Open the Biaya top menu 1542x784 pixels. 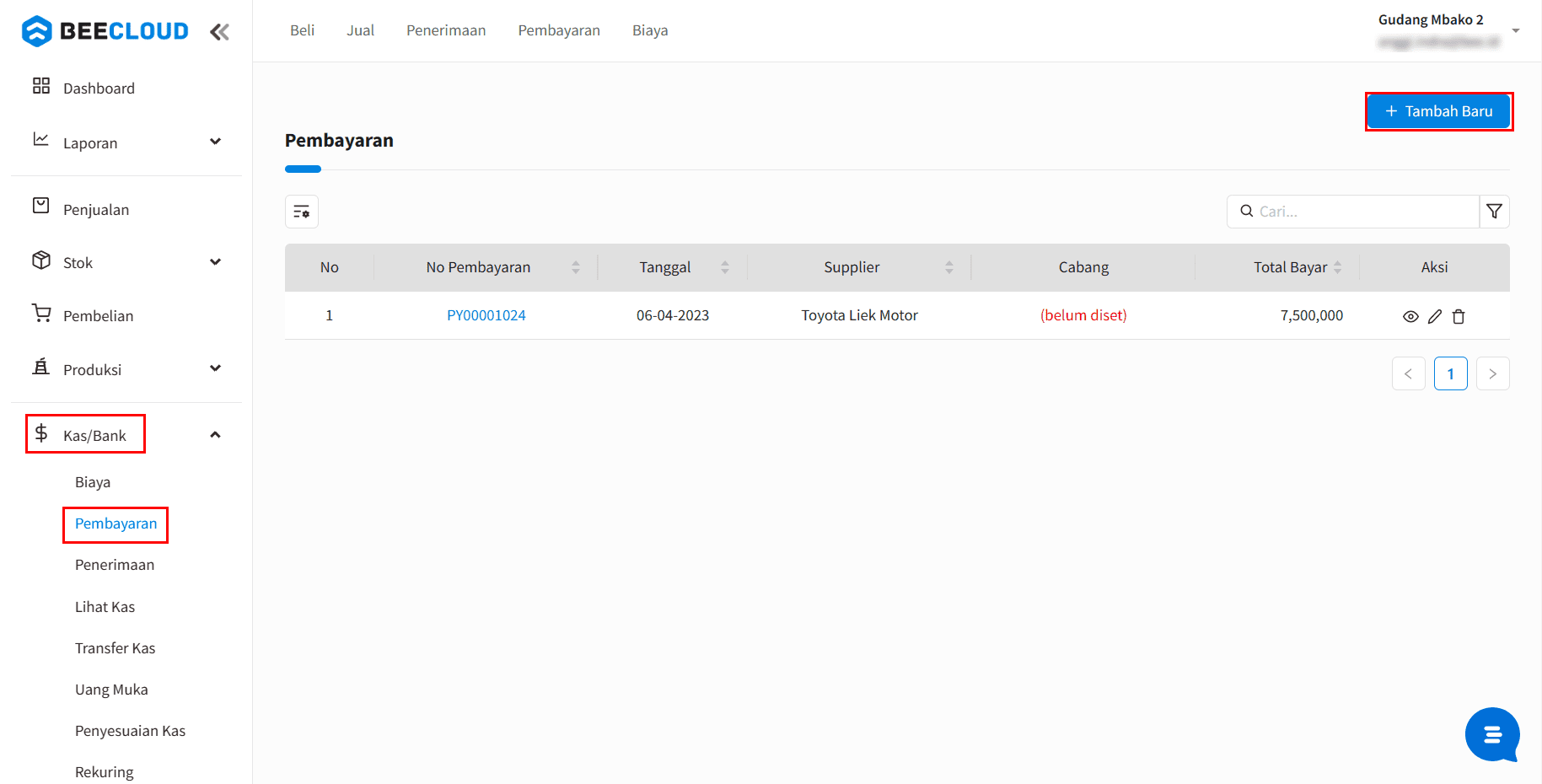click(x=650, y=30)
